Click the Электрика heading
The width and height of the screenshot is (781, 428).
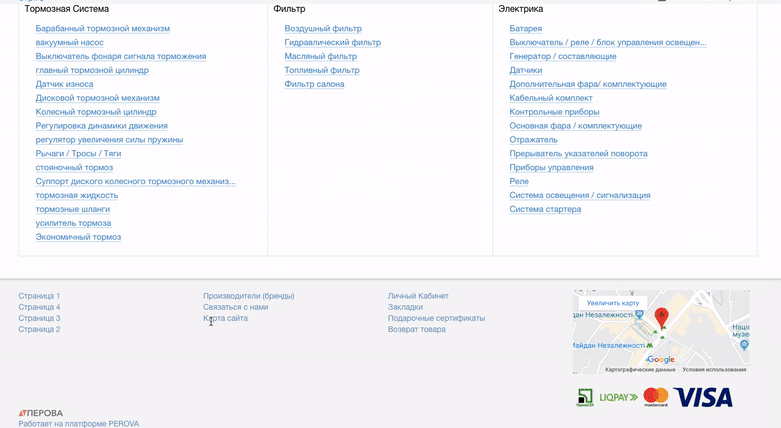pyautogui.click(x=521, y=9)
